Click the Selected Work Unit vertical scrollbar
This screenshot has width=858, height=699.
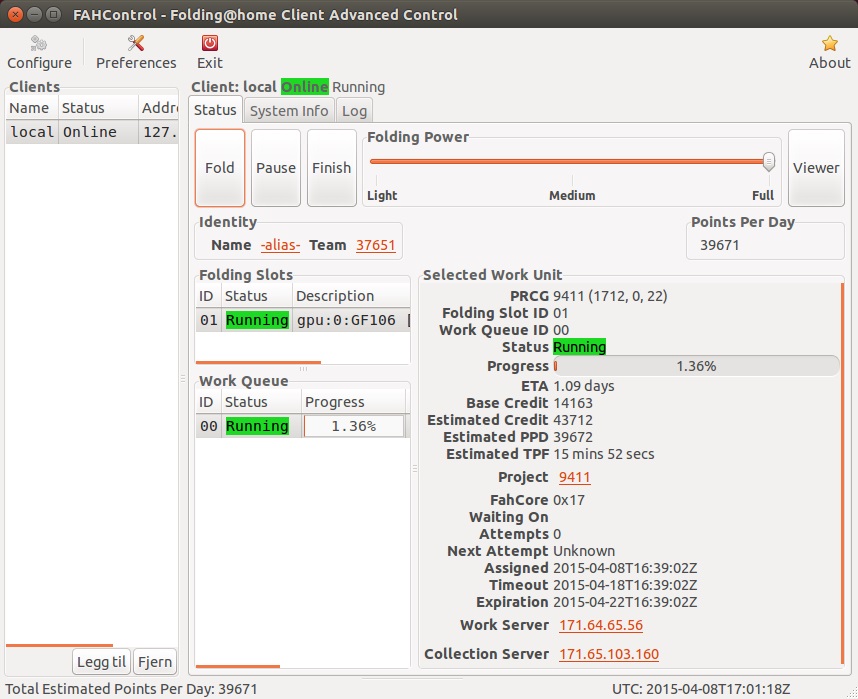click(842, 473)
